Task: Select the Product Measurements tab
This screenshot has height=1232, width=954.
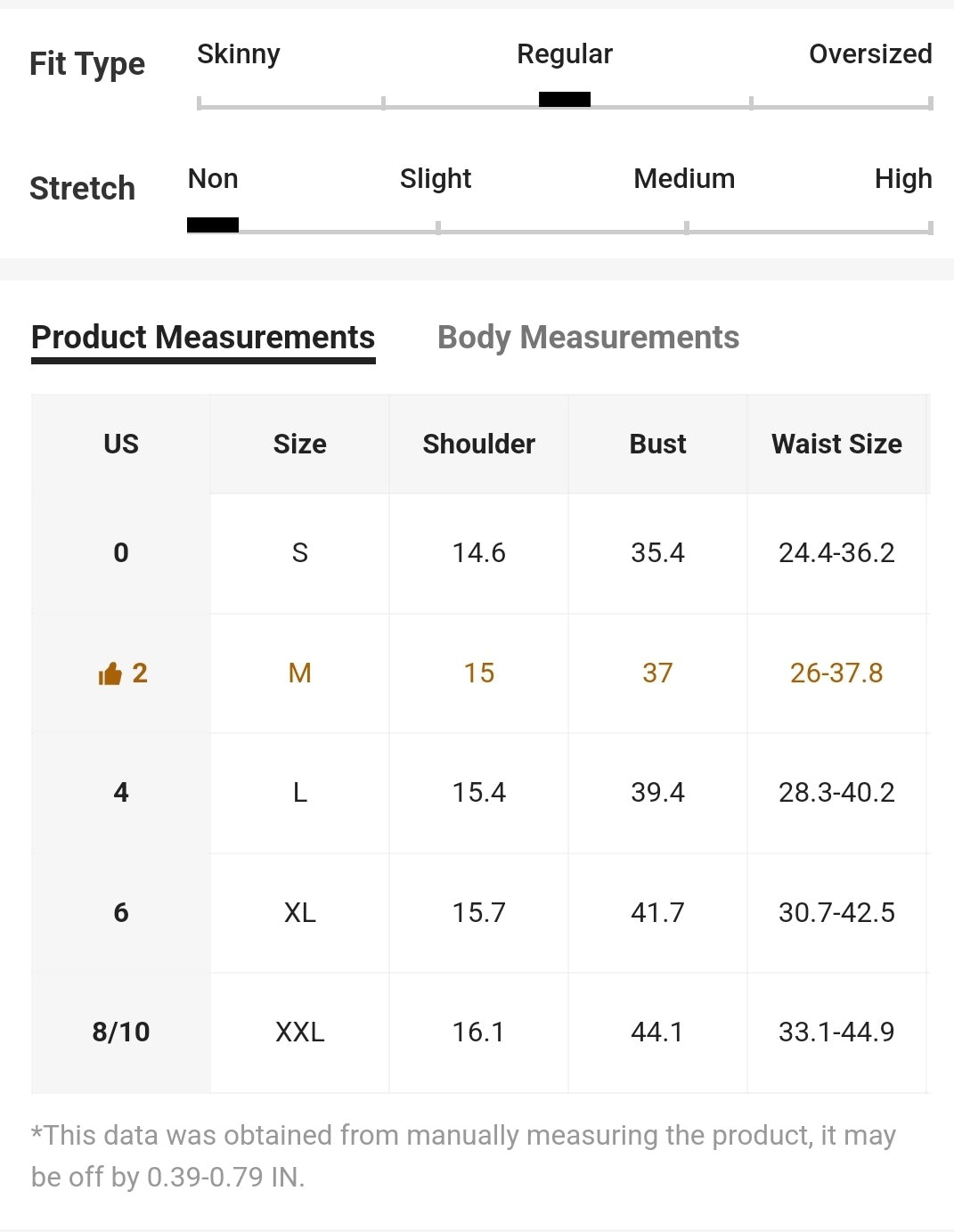Action: coord(203,338)
